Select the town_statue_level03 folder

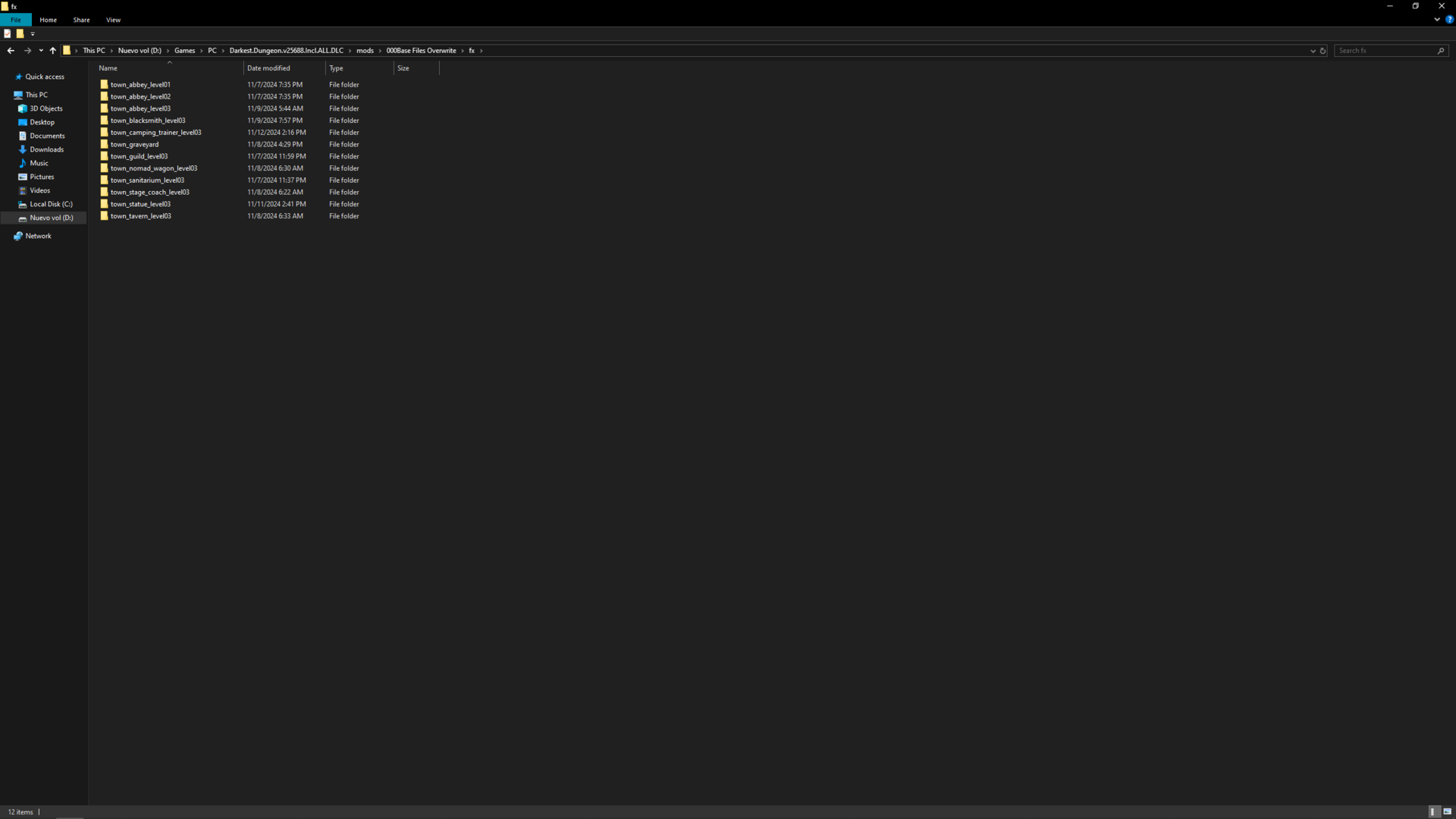140,205
